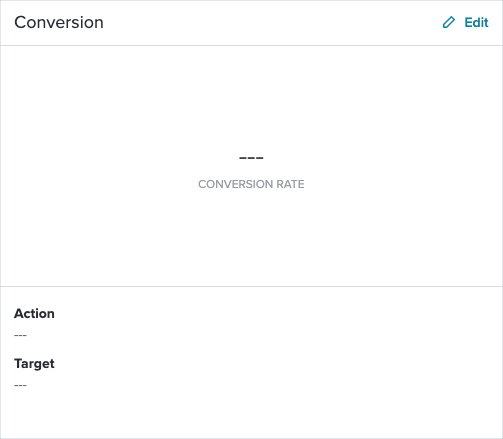This screenshot has width=503, height=439.
Task: Click the Action heading
Action: [34, 314]
